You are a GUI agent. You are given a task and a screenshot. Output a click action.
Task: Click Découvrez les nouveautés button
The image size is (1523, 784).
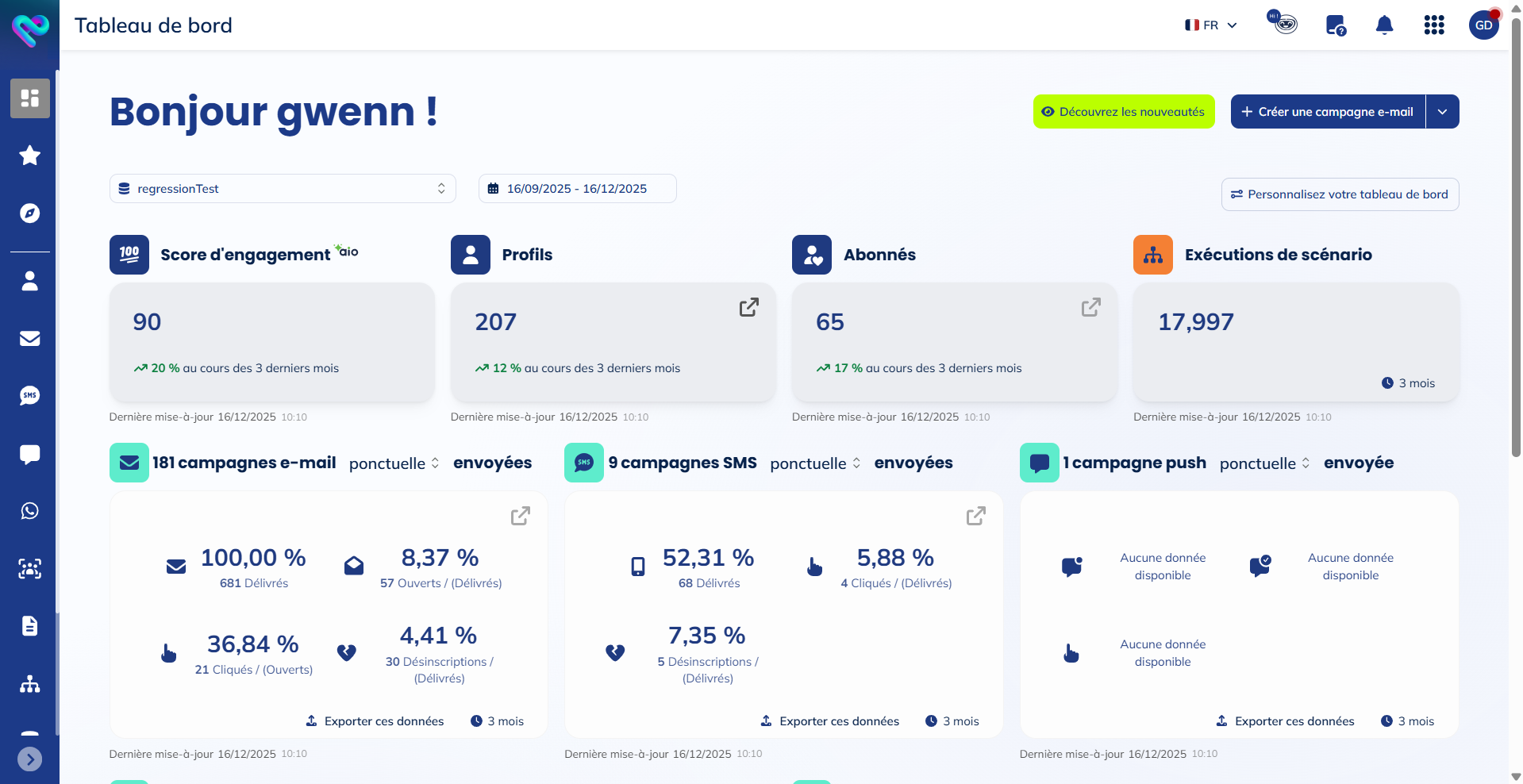[1123, 112]
